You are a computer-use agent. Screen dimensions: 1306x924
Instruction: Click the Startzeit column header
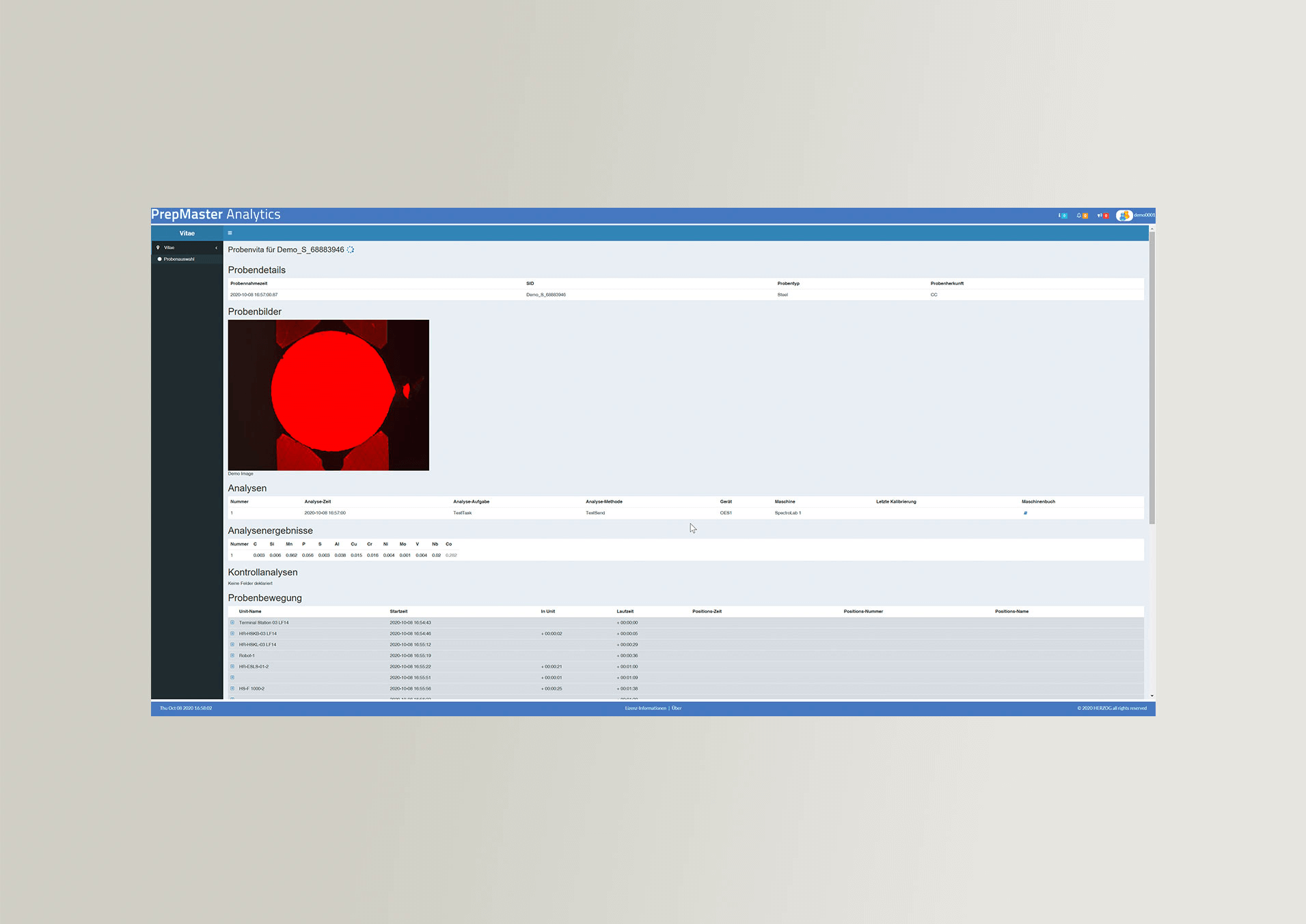[398, 612]
